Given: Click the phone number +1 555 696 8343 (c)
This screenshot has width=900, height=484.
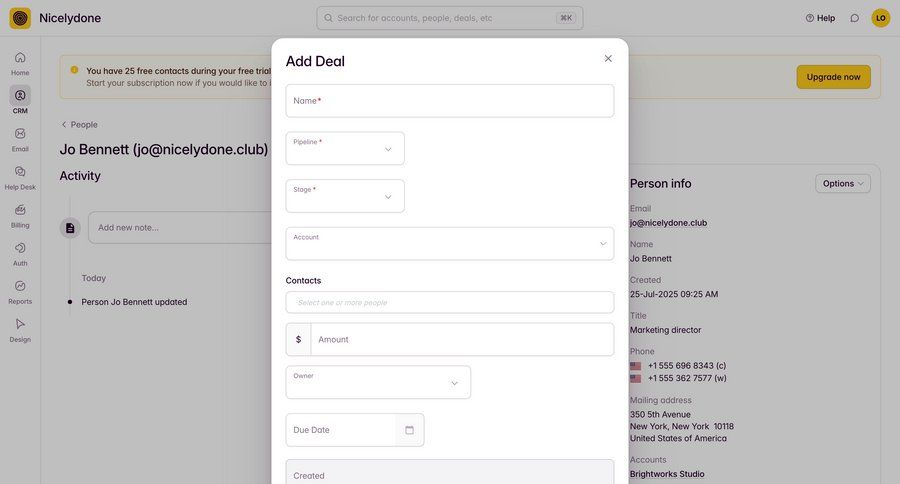Looking at the screenshot, I should pos(687,366).
